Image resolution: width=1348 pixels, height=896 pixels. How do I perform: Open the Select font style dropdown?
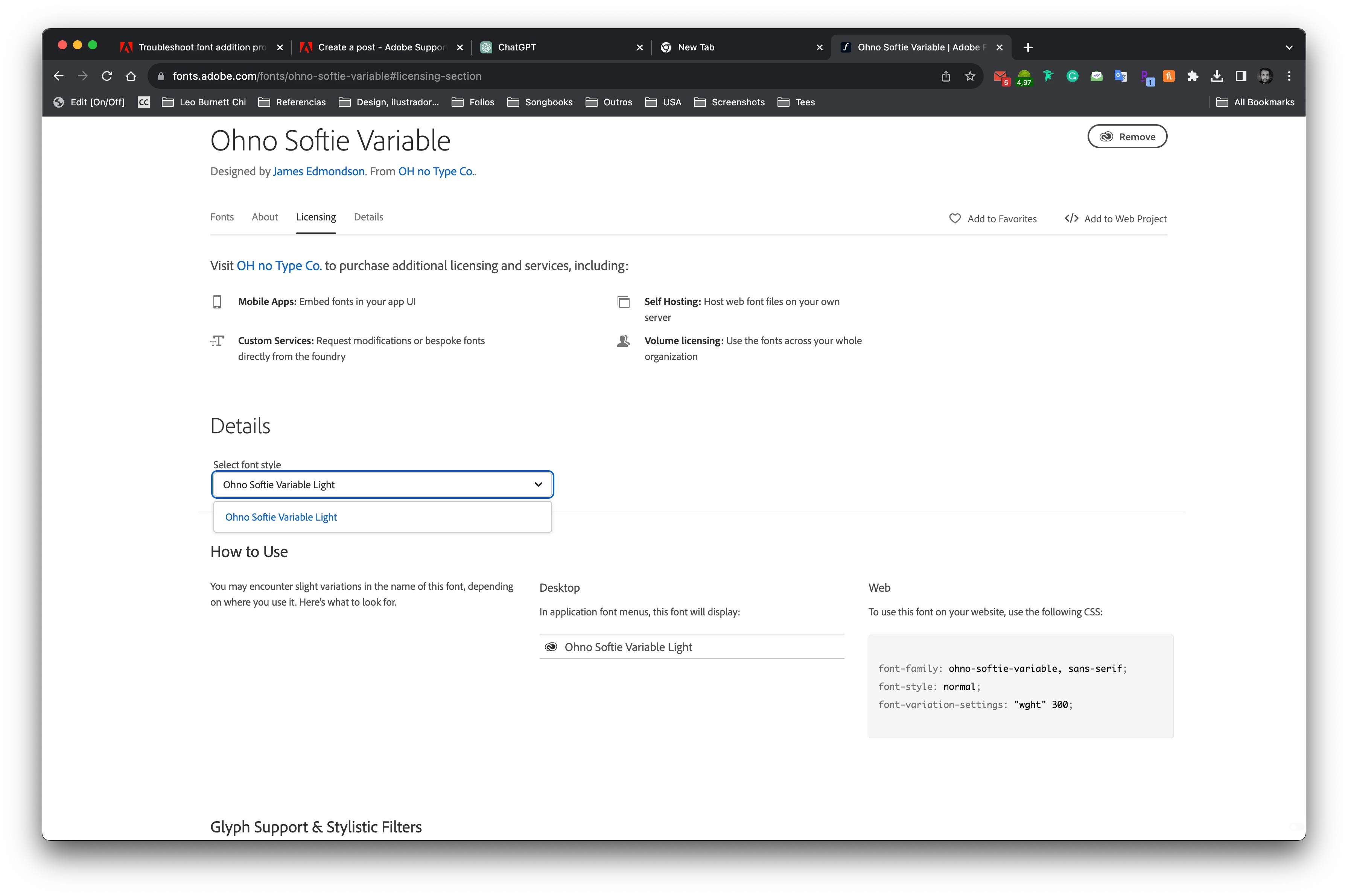point(382,484)
